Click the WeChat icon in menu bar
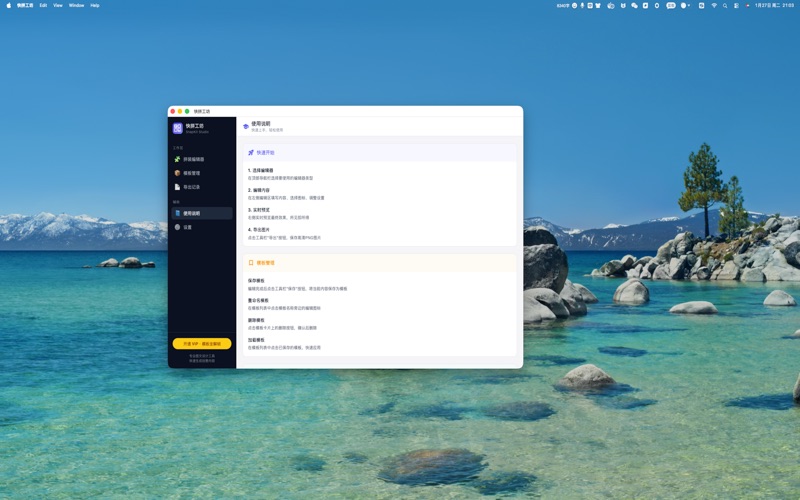This screenshot has width=800, height=500. 634,5
